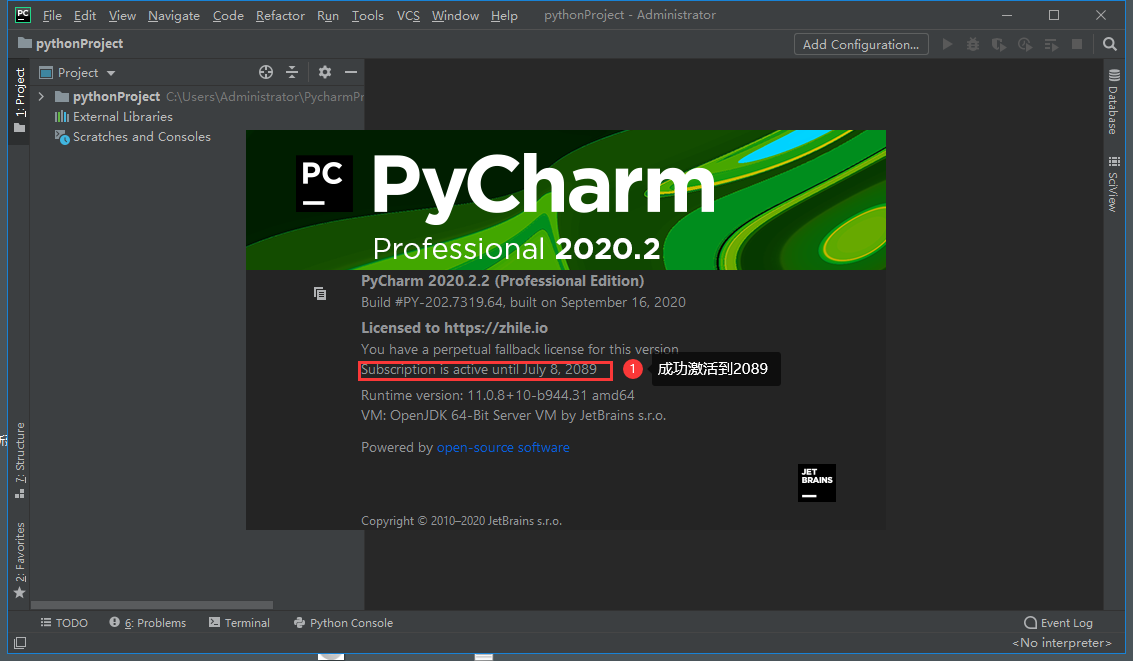Expand the pythonProject tree node

(x=41, y=97)
